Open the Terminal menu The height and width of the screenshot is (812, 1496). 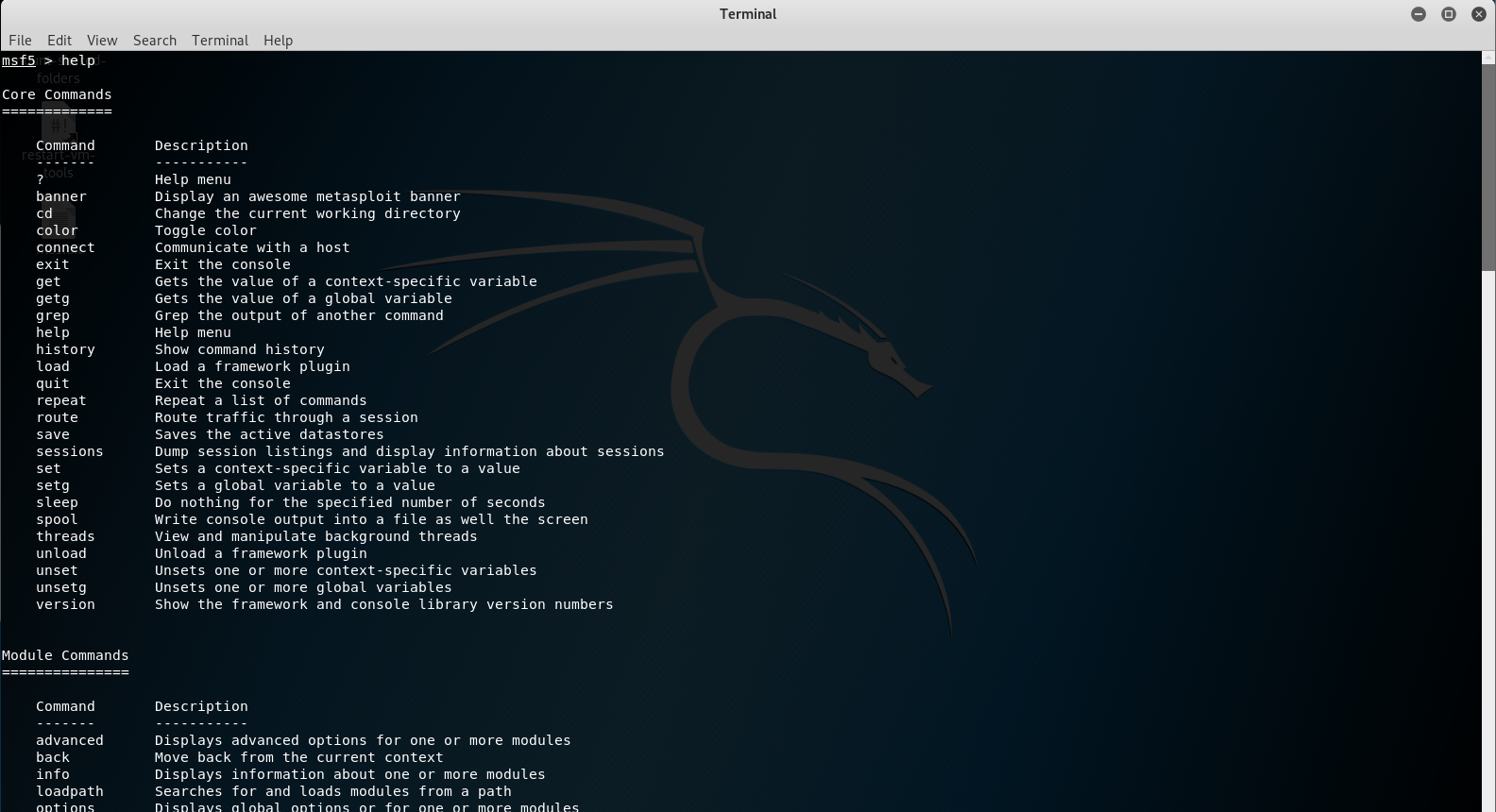(x=220, y=40)
